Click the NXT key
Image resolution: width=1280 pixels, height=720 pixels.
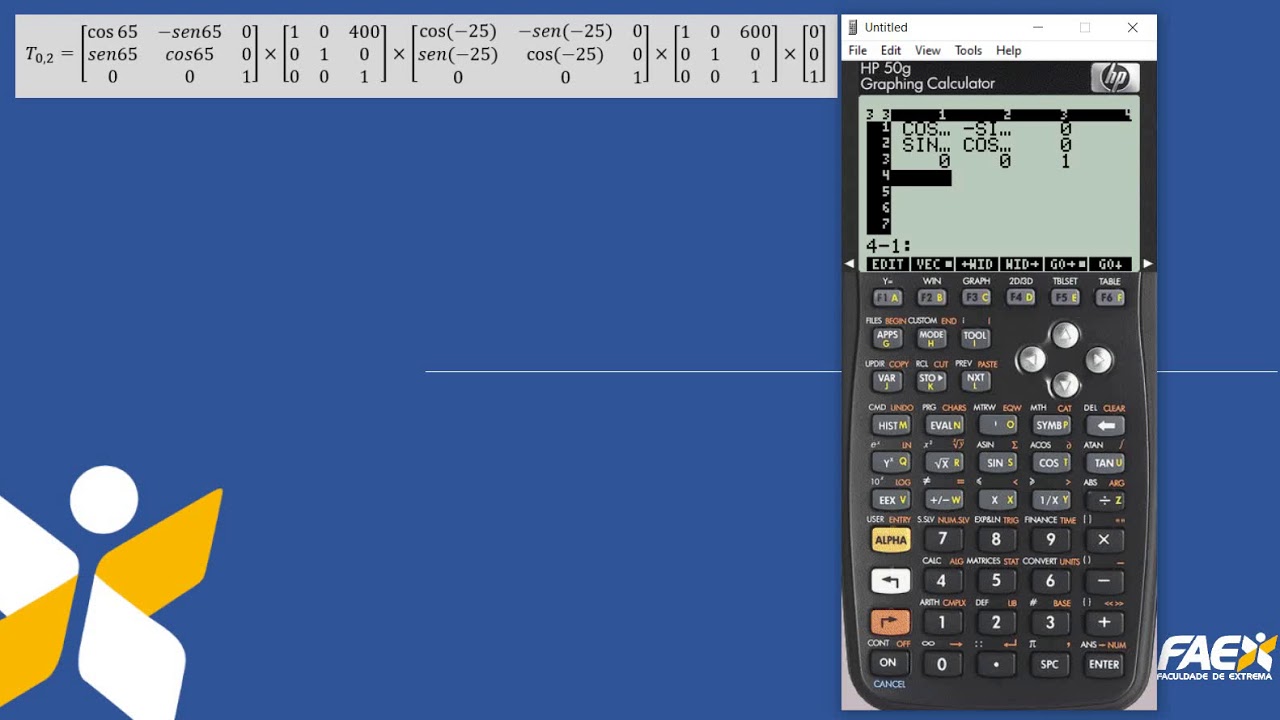coord(976,381)
